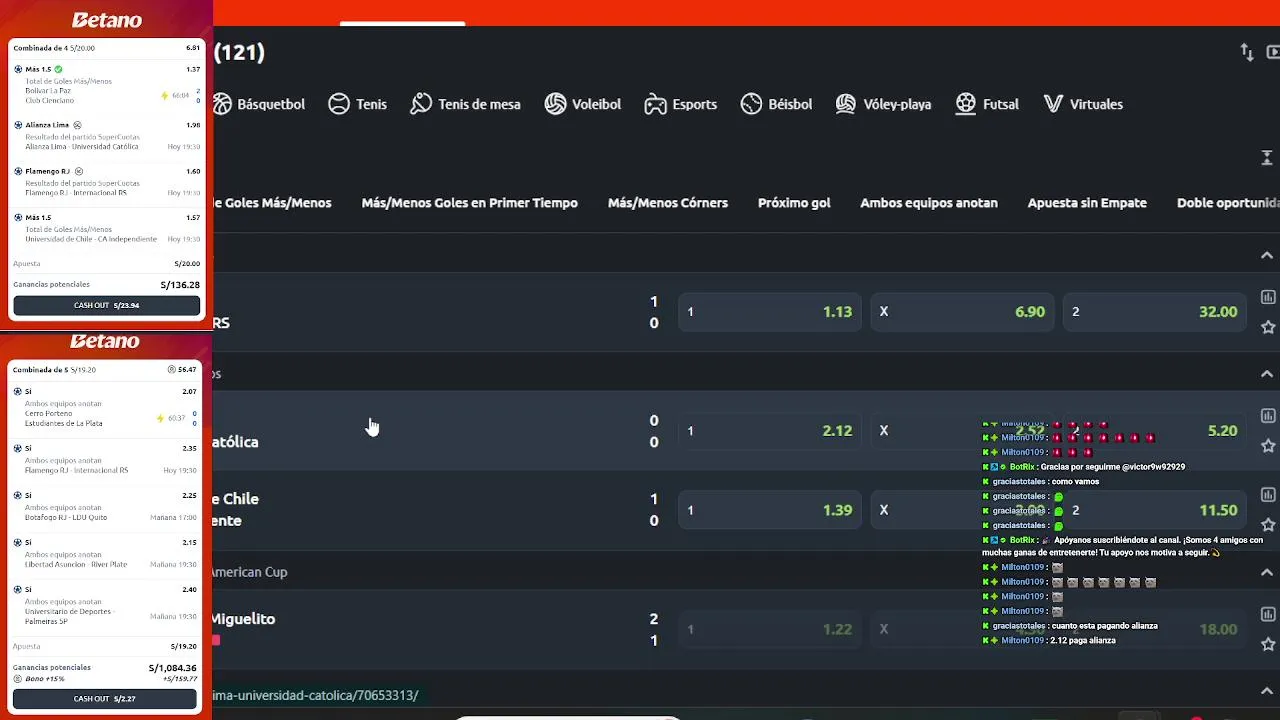Open the Béisbol ball icon
The height and width of the screenshot is (720, 1280).
[x=751, y=104]
